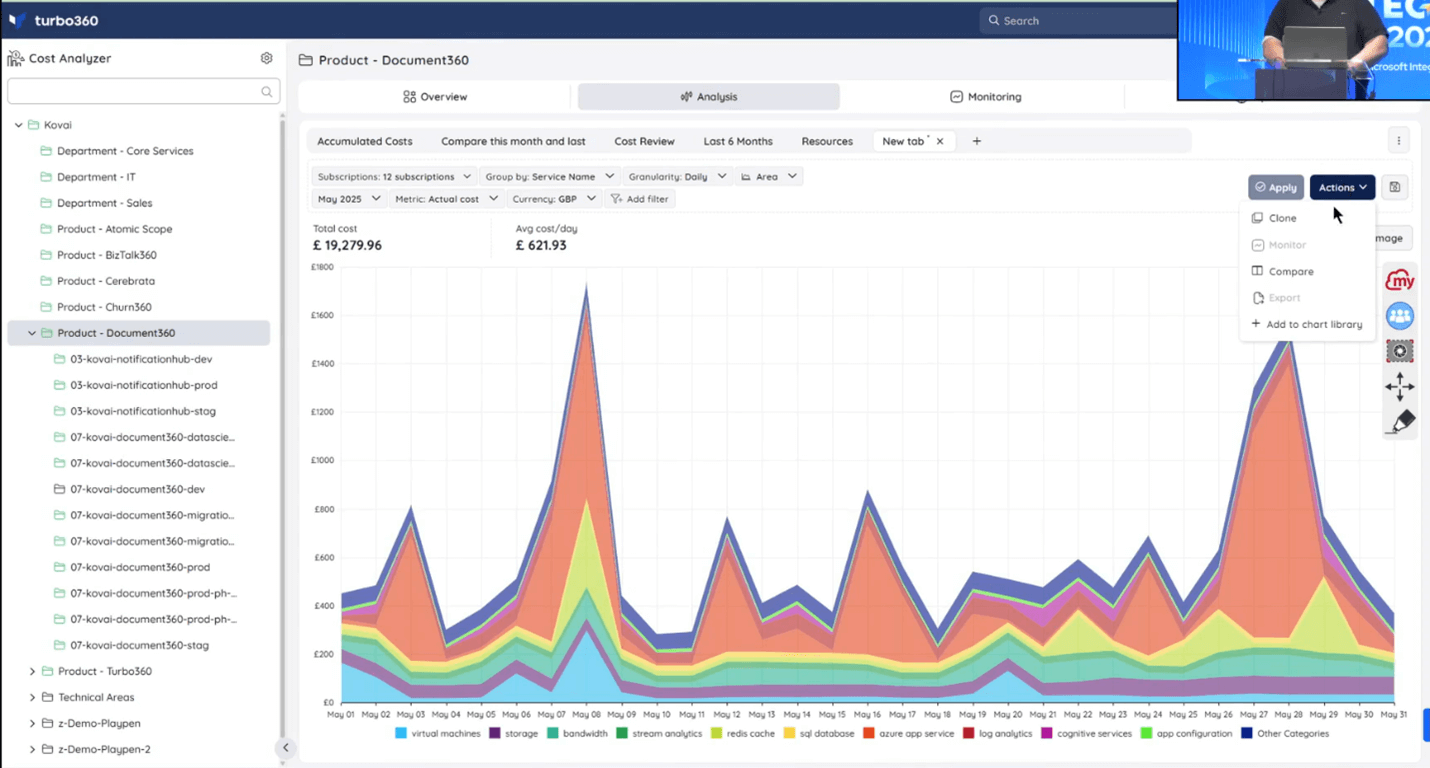Viewport: 1430px width, 768px height.
Task: Click the four-arrow move tool icon
Action: pyautogui.click(x=1399, y=386)
